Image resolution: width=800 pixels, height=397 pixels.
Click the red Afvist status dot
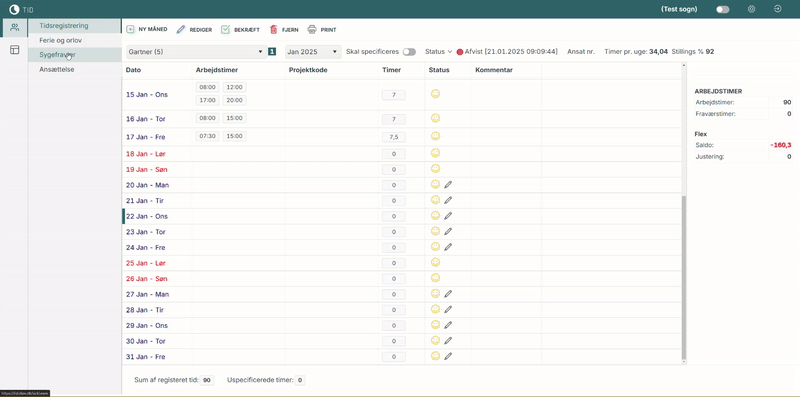[460, 52]
